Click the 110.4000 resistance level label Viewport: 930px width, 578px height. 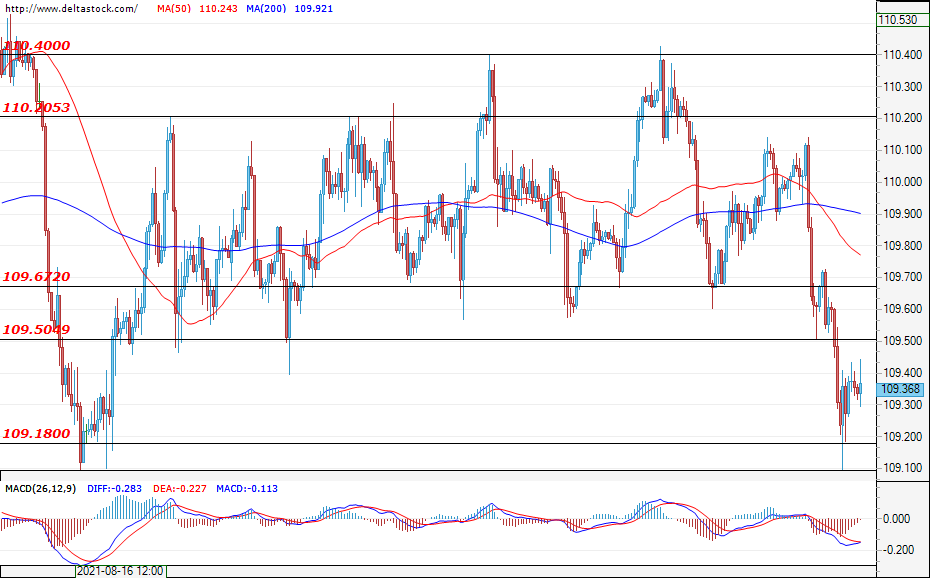(36, 46)
